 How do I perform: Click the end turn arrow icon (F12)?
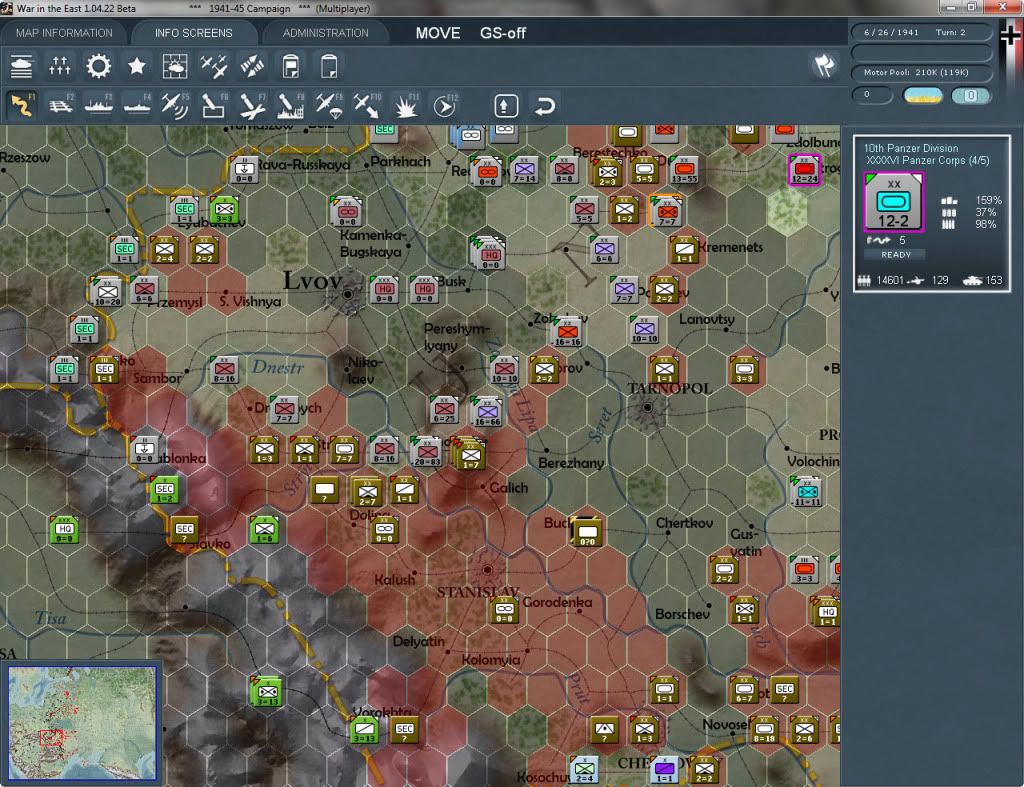(x=444, y=105)
